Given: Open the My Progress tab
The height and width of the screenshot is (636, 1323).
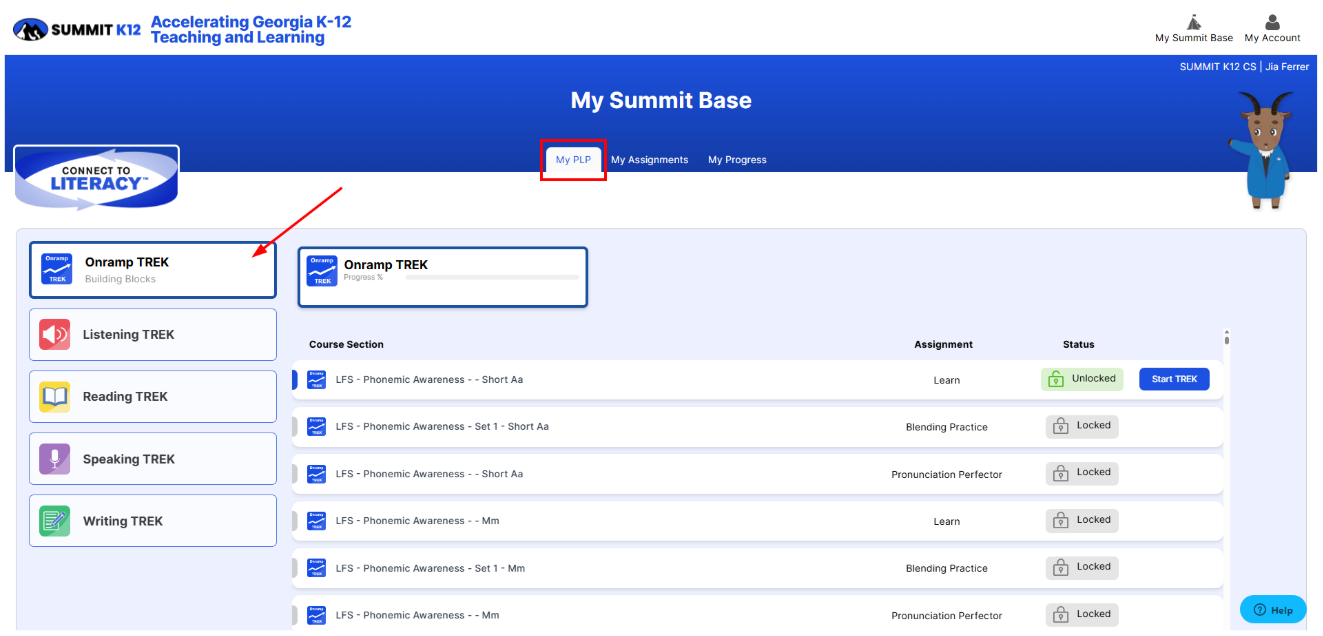Looking at the screenshot, I should click(x=737, y=160).
